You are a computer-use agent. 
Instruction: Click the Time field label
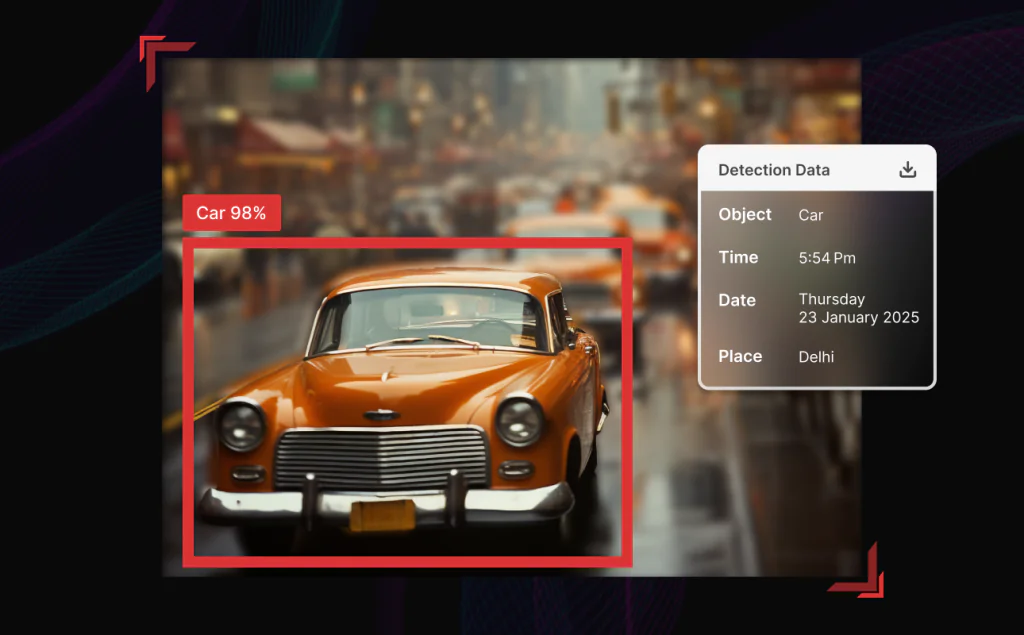[x=738, y=257]
